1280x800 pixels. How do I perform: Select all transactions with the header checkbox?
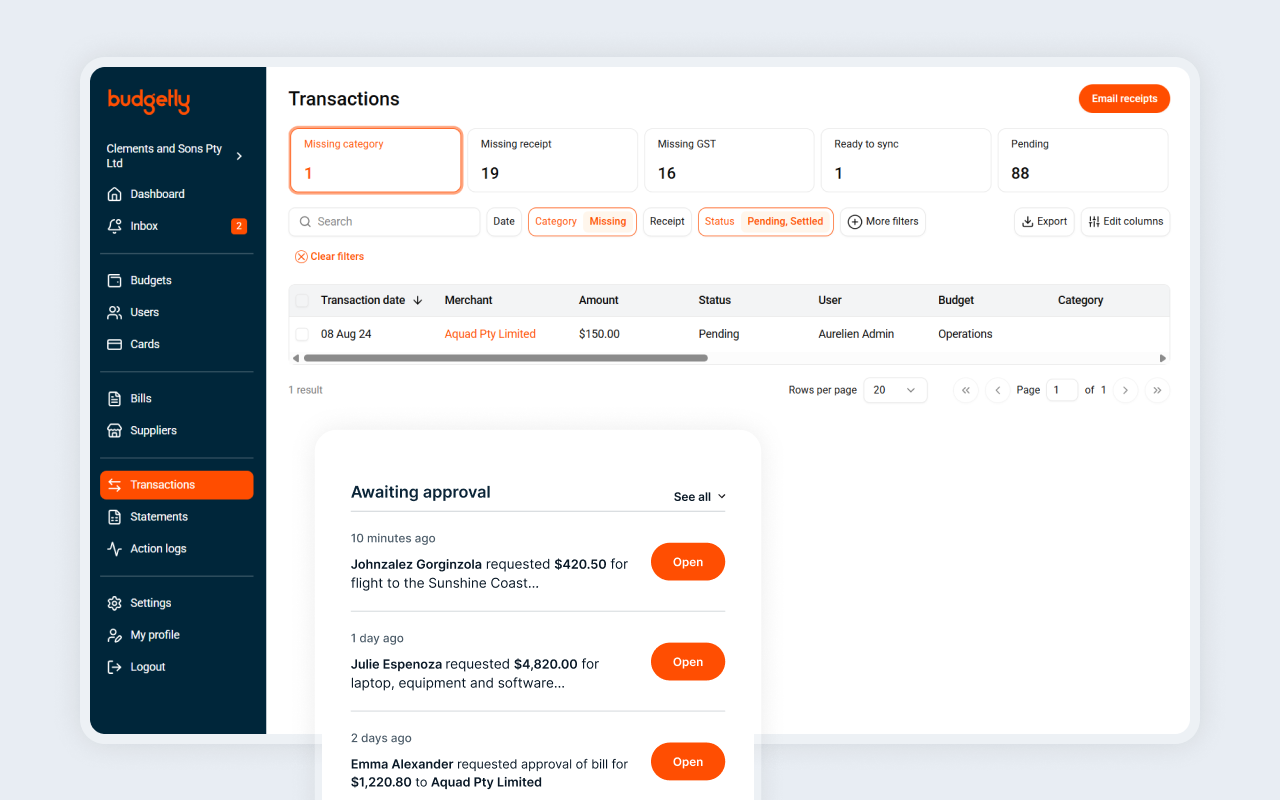coord(302,300)
